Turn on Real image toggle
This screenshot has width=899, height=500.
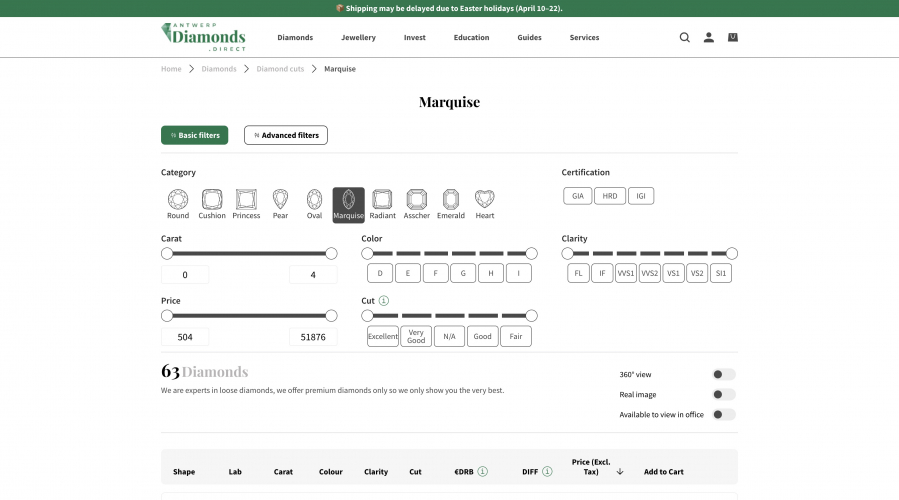(723, 394)
